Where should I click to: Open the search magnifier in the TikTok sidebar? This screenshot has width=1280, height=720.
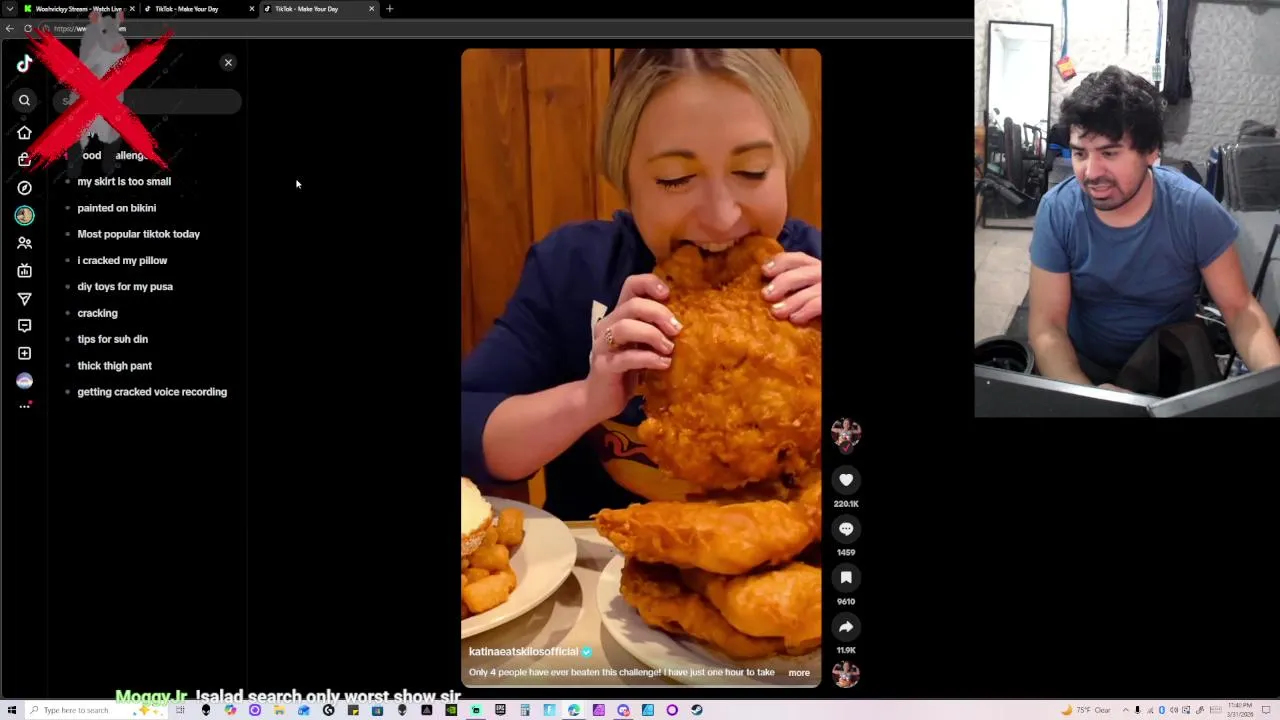pyautogui.click(x=24, y=100)
